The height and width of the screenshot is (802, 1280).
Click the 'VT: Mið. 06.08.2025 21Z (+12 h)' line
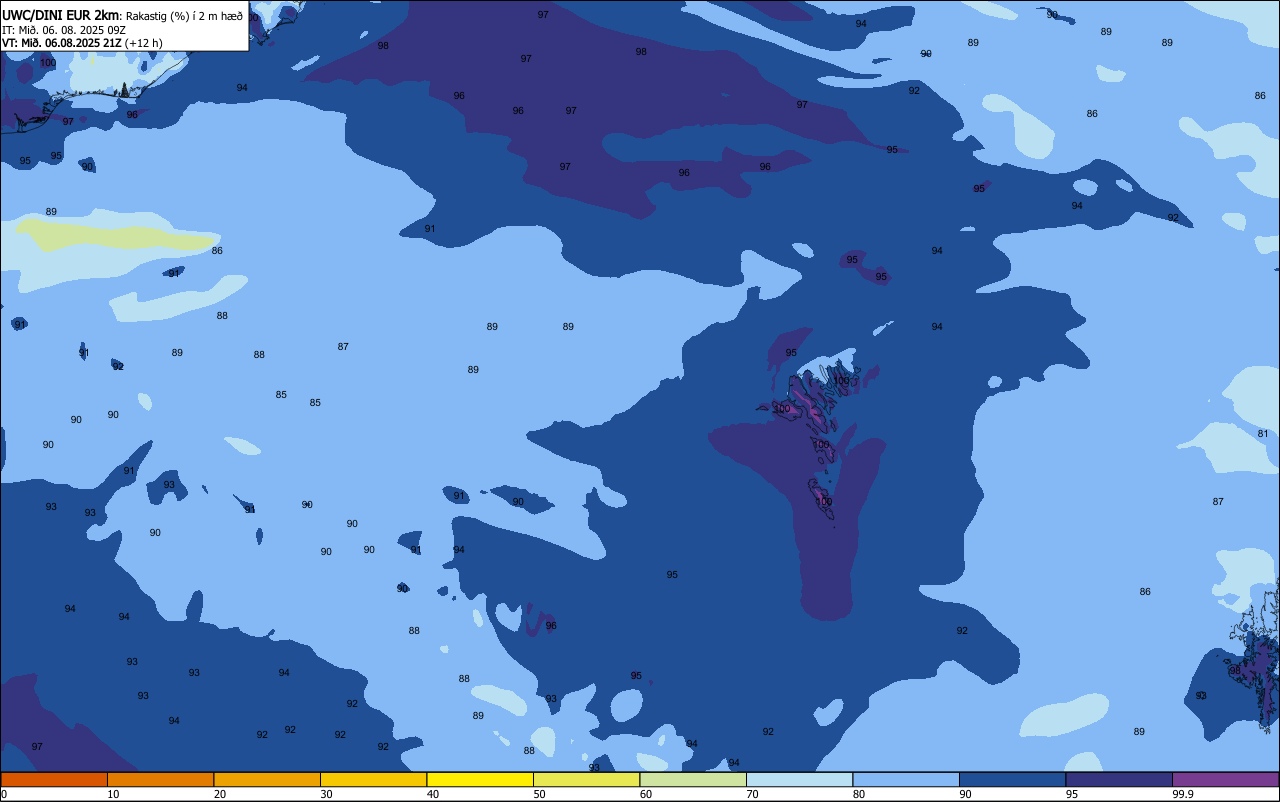[82, 43]
